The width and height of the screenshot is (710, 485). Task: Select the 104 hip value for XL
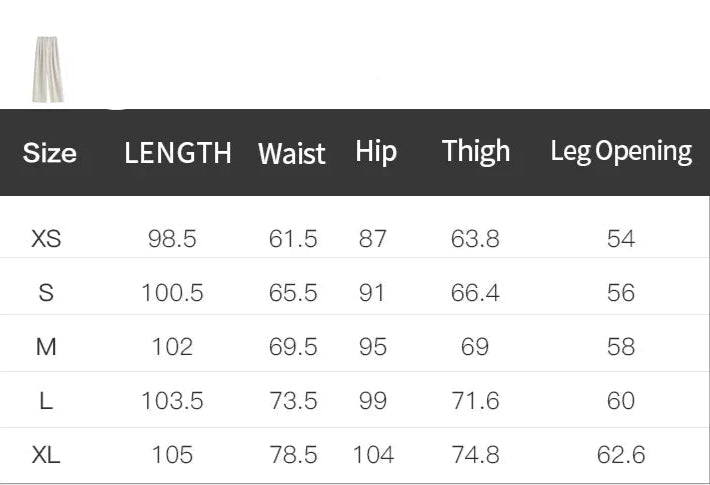coord(373,455)
